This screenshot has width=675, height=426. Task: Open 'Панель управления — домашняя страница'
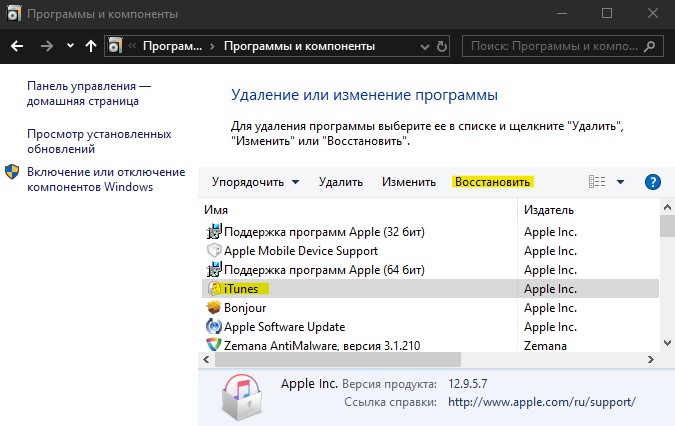[x=89, y=93]
